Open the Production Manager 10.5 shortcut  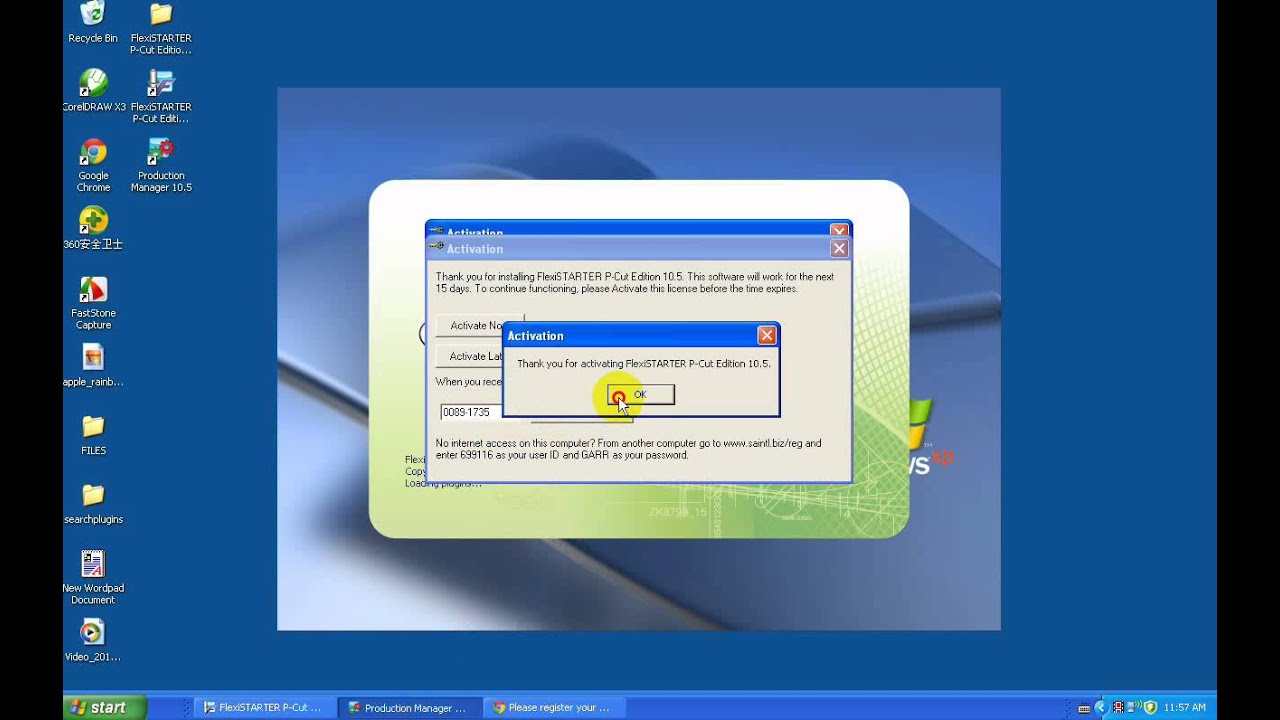tap(160, 165)
